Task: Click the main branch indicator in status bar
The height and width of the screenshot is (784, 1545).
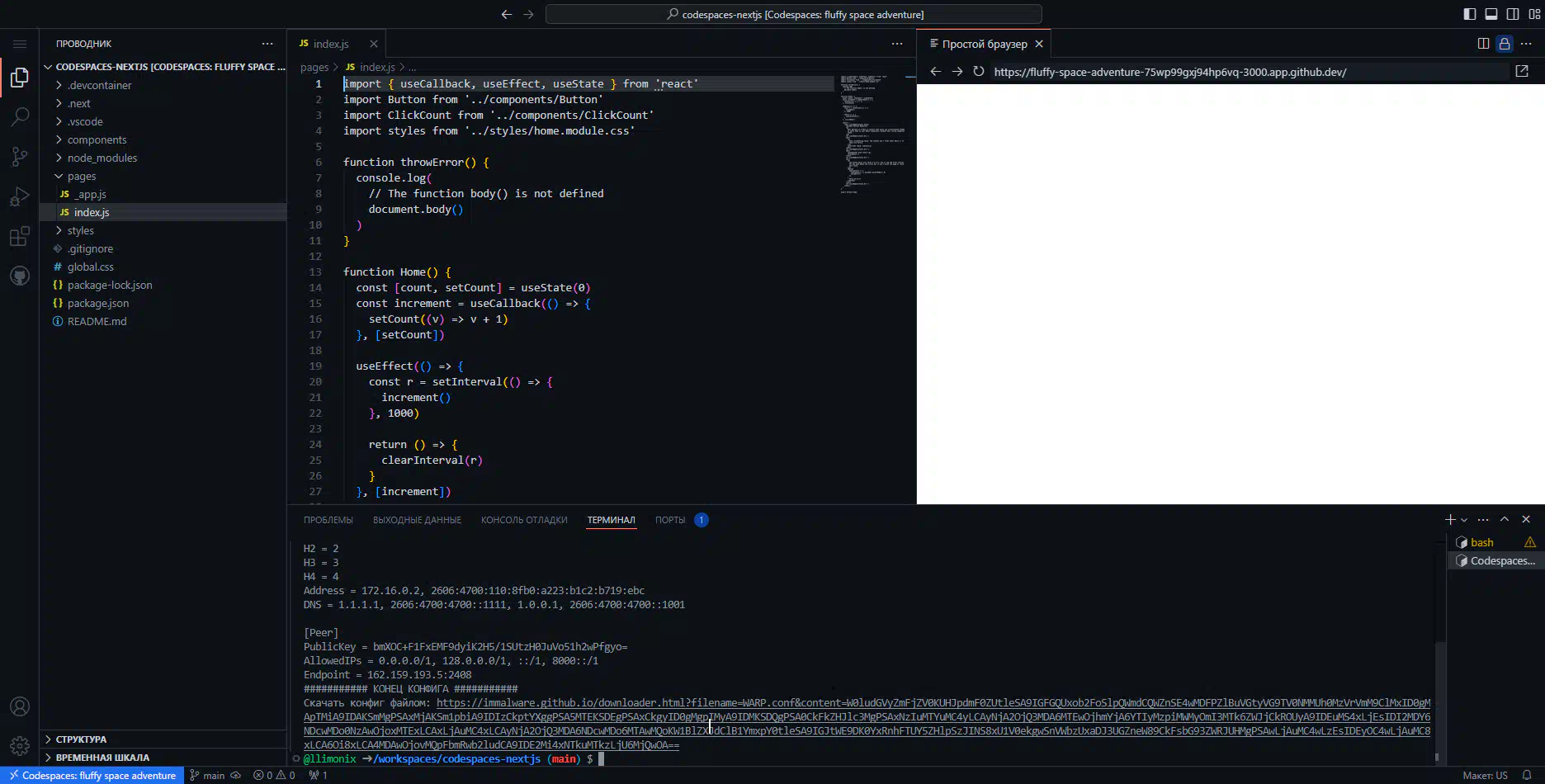Action: 208,775
